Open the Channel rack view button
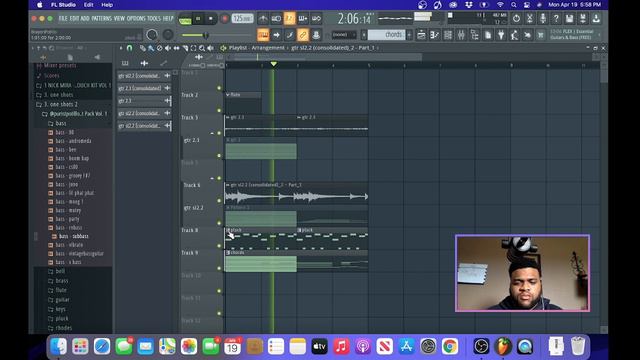Image resolution: width=640 pixels, height=360 pixels. pos(448,35)
